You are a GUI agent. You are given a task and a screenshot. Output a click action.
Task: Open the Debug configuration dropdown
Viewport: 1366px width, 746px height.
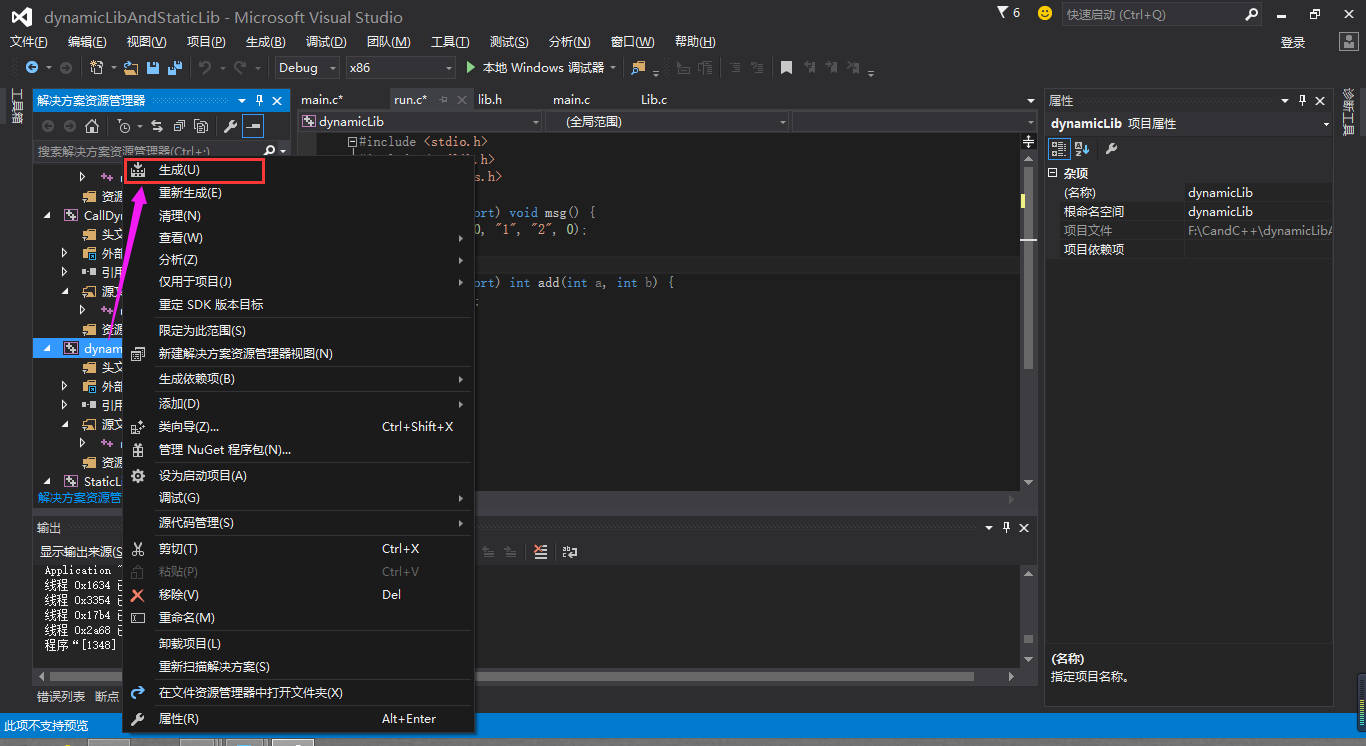309,68
